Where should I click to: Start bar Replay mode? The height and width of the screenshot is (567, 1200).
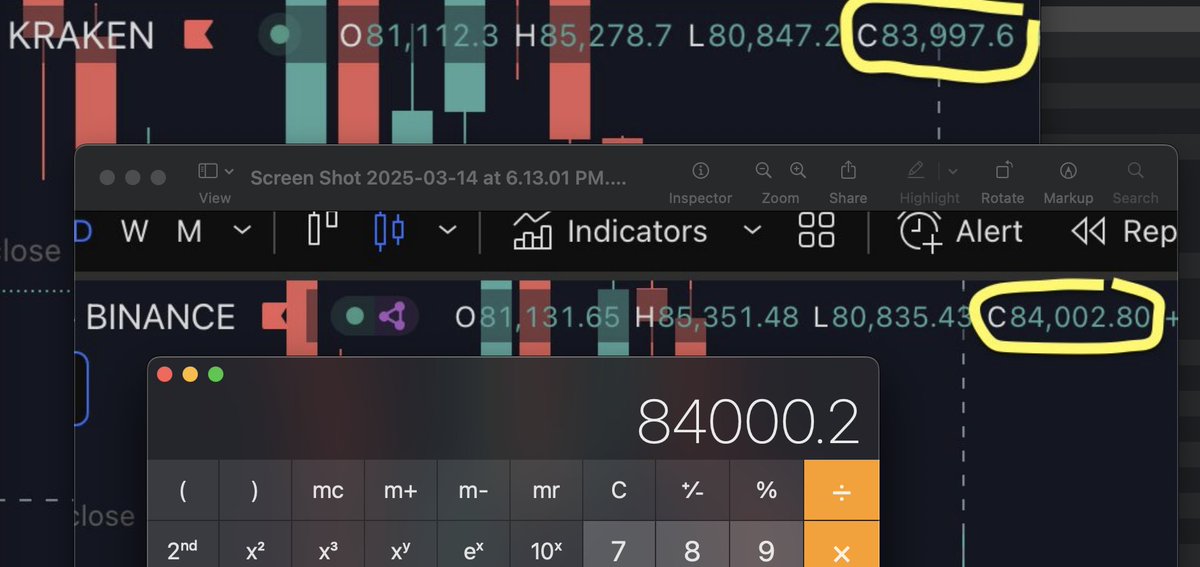[x=1123, y=231]
